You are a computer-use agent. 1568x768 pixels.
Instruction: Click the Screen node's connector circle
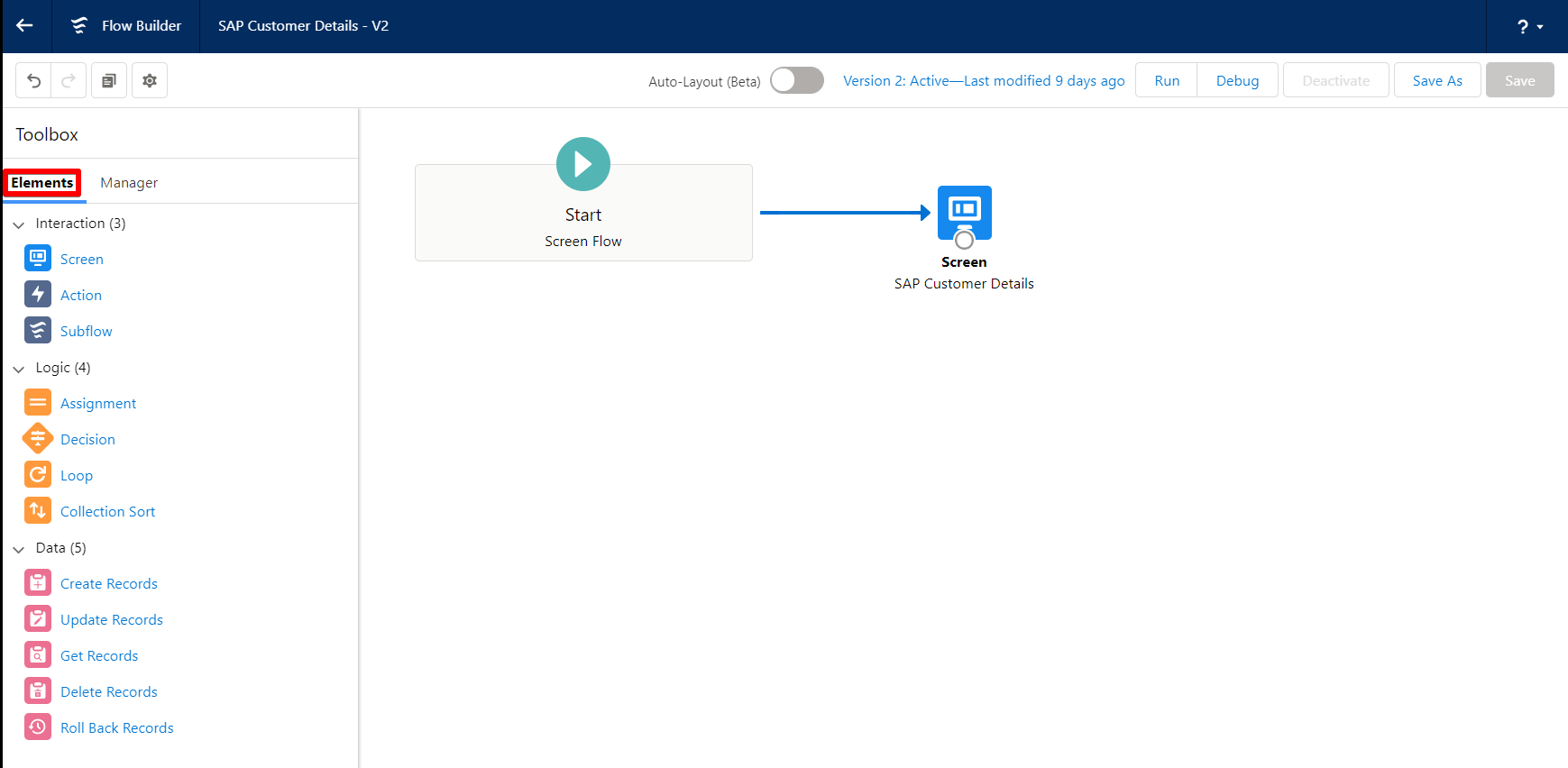coord(965,240)
